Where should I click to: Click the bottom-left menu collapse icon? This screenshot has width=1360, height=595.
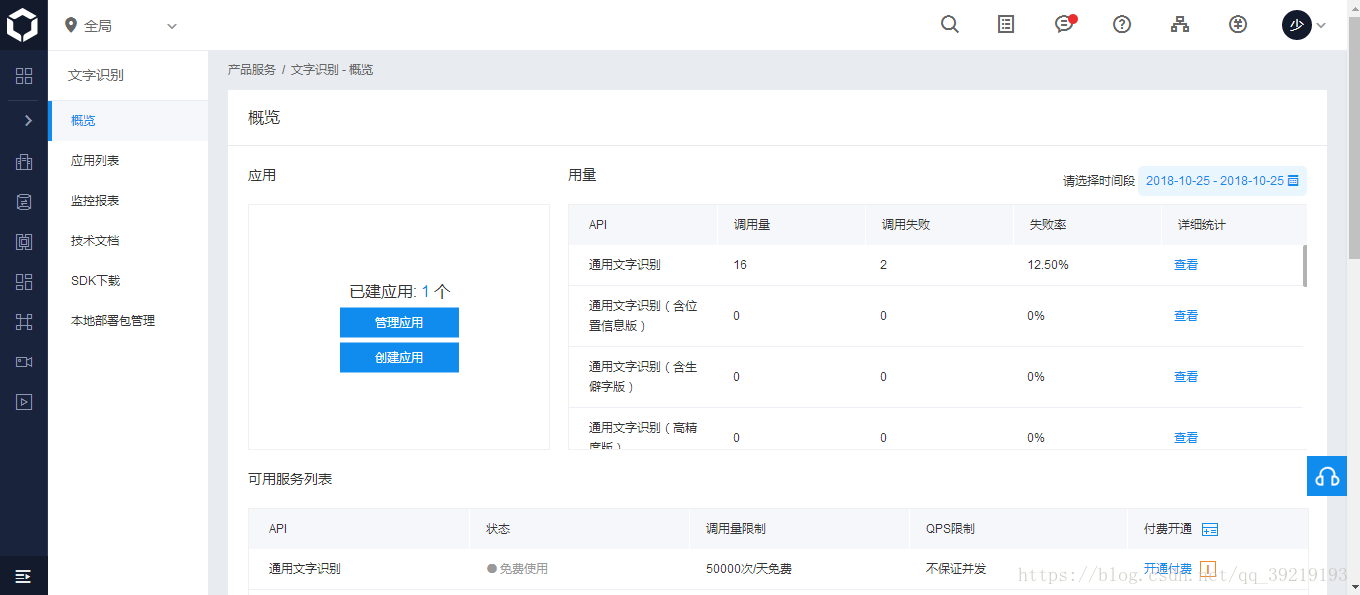(x=24, y=576)
